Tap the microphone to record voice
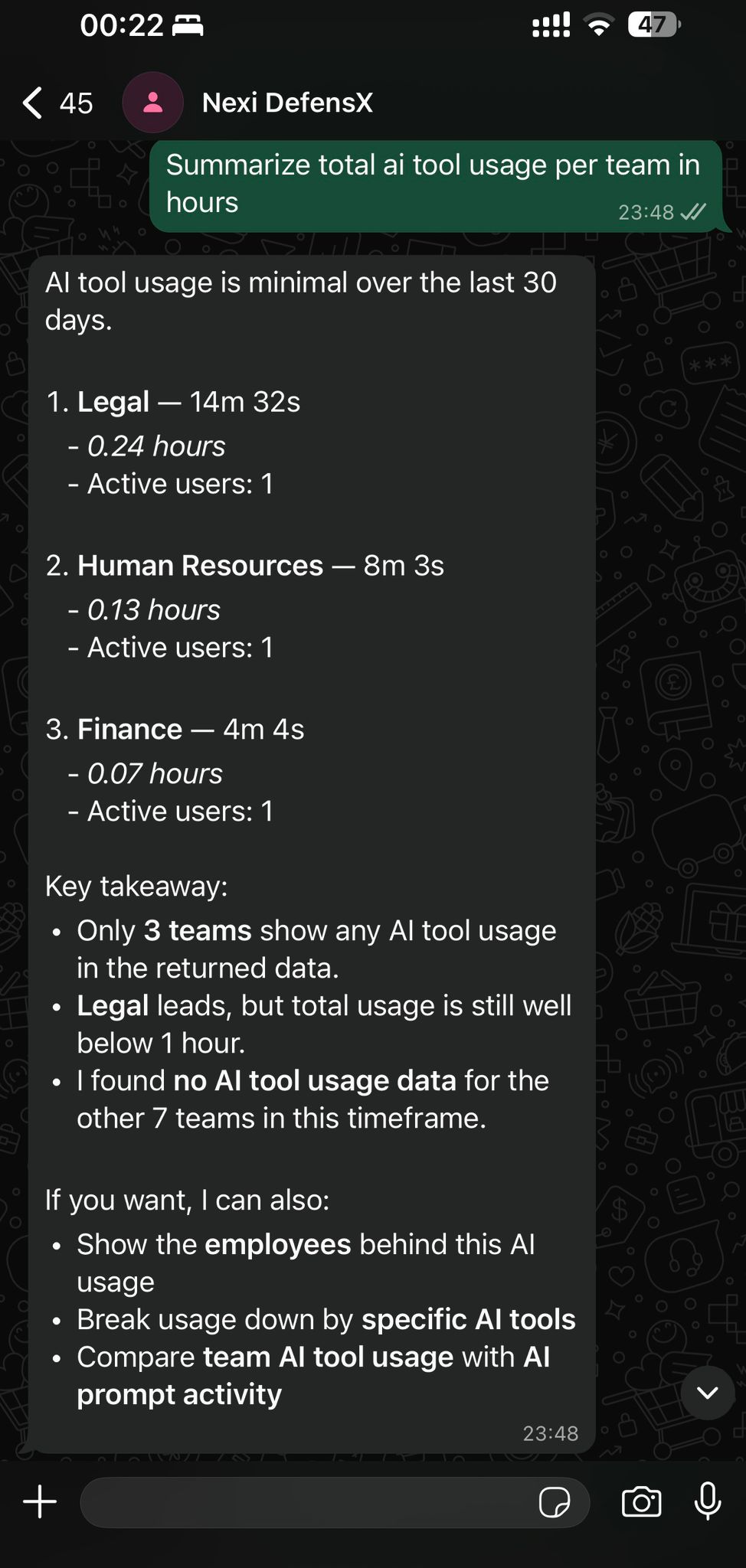Screen dimensions: 746x1568 point(707,1501)
